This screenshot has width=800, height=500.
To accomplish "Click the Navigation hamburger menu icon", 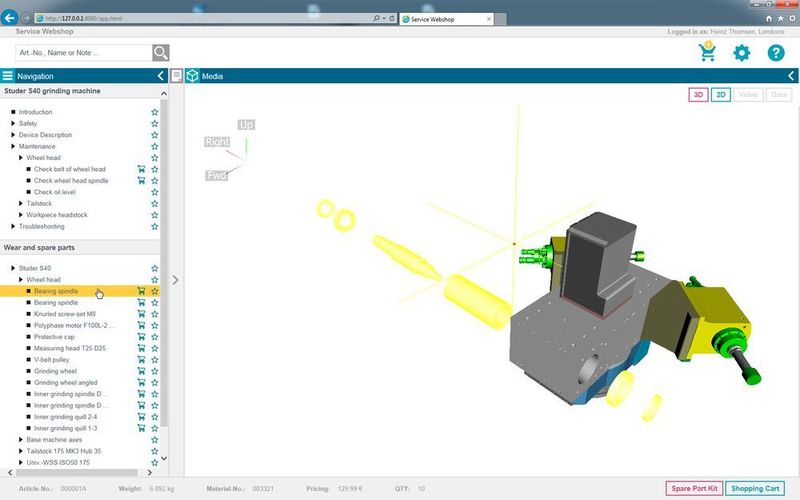I will tap(8, 76).
